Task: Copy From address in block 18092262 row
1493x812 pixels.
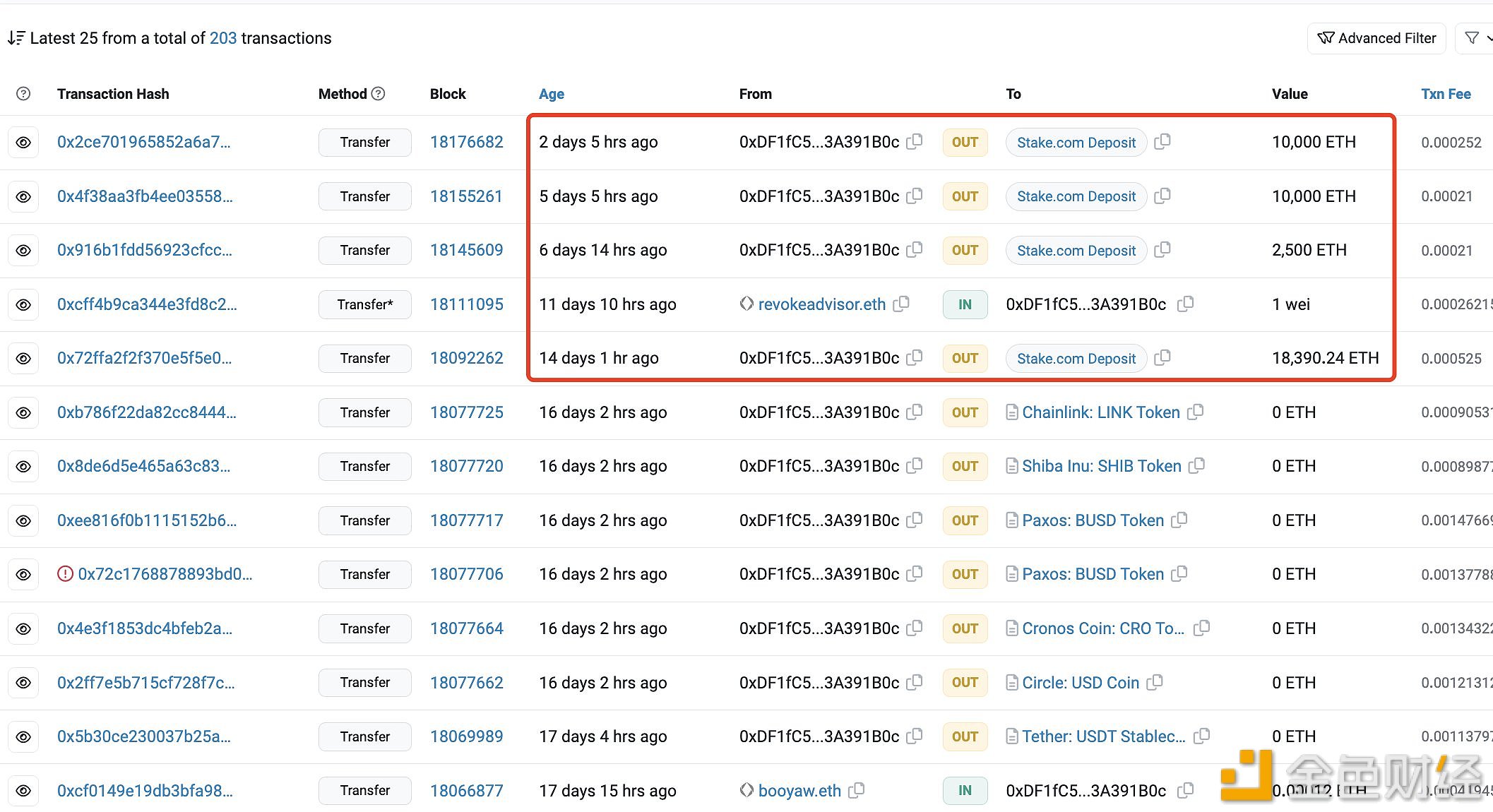Action: click(x=915, y=357)
